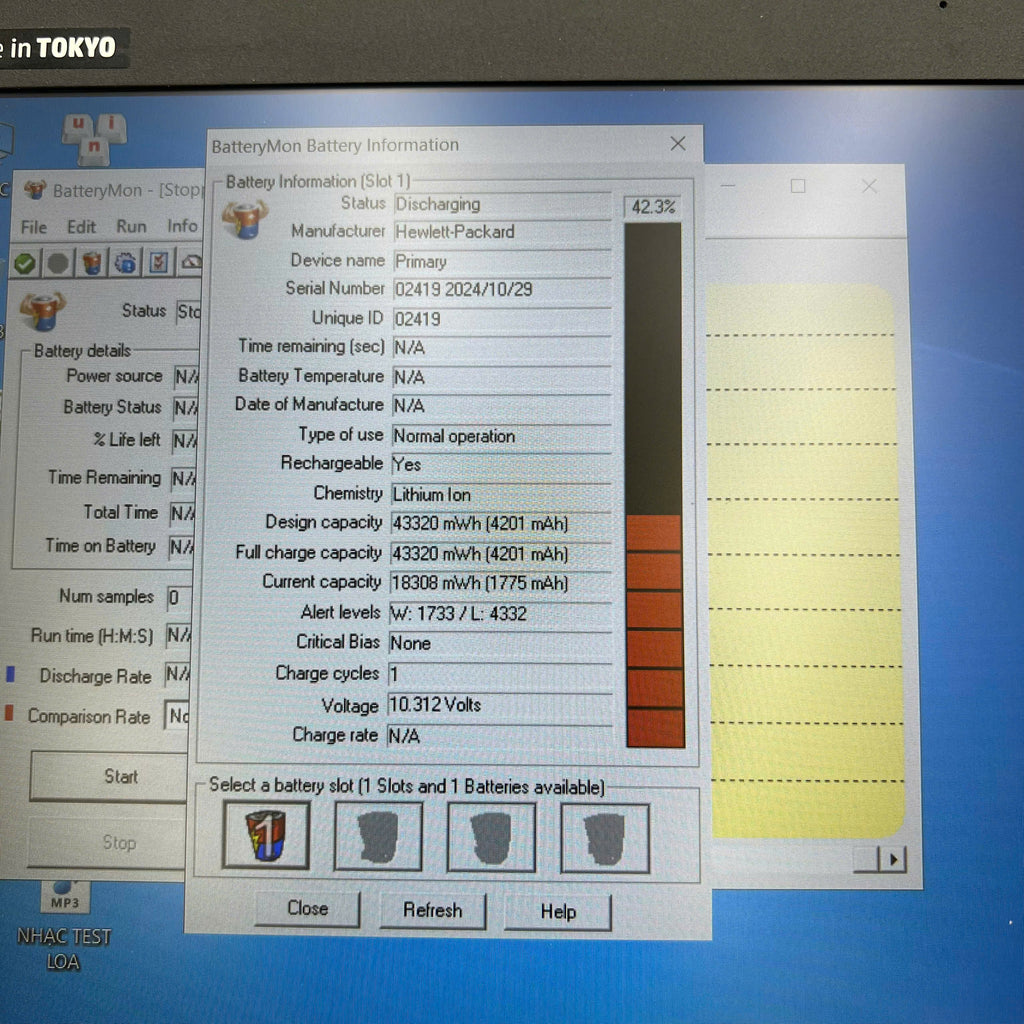Click the checklist toolbar icon
Image resolution: width=1024 pixels, height=1024 pixels.
pyautogui.click(x=158, y=263)
